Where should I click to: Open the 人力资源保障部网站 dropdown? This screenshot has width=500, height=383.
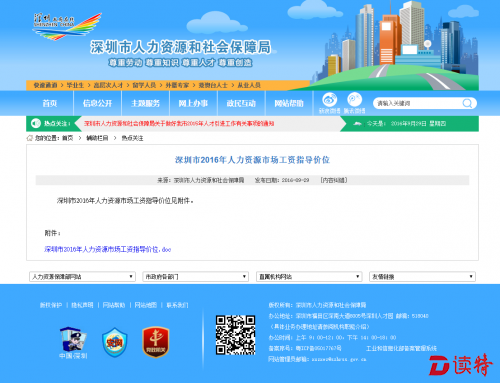pyautogui.click(x=82, y=277)
